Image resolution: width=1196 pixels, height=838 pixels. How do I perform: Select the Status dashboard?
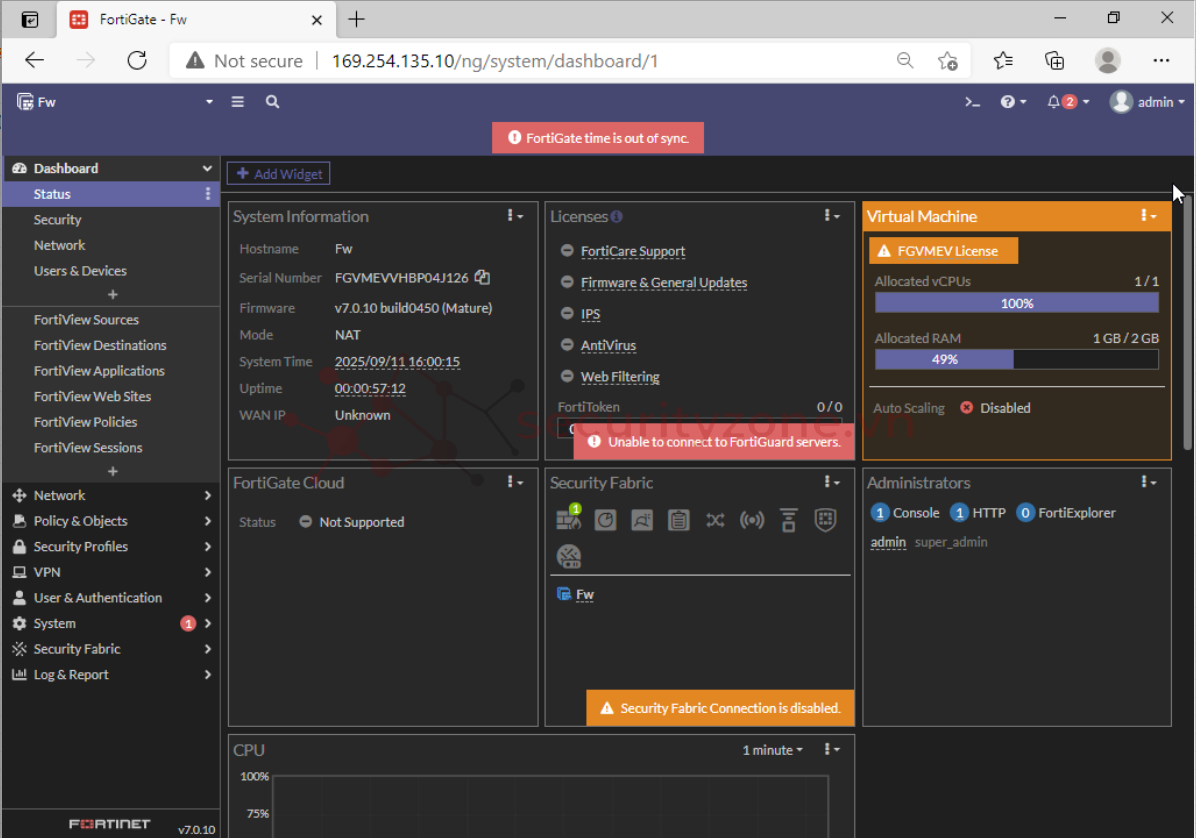tap(111, 194)
